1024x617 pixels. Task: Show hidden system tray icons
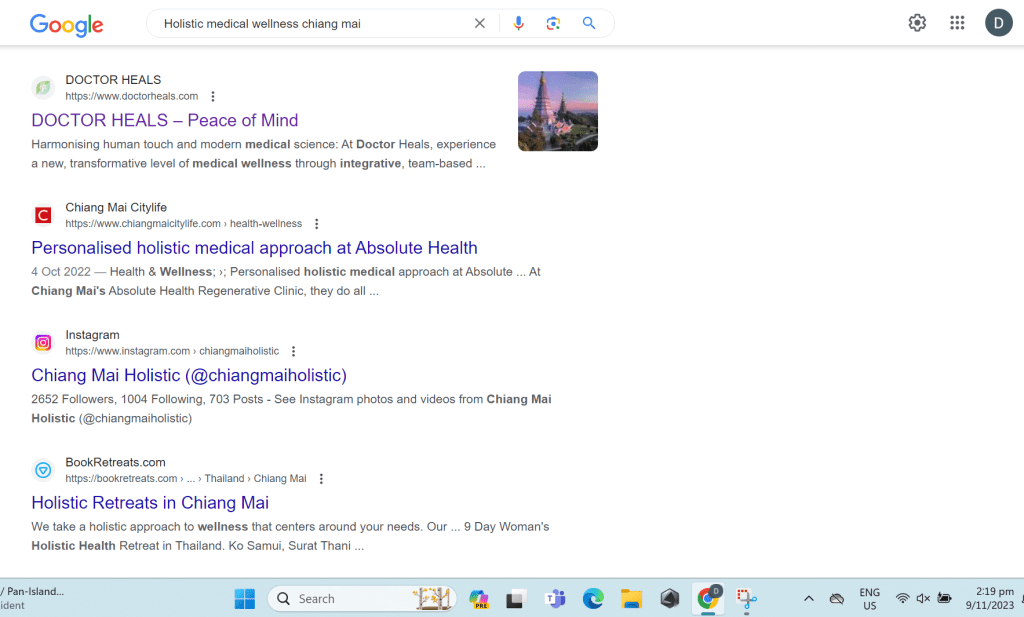tap(808, 599)
